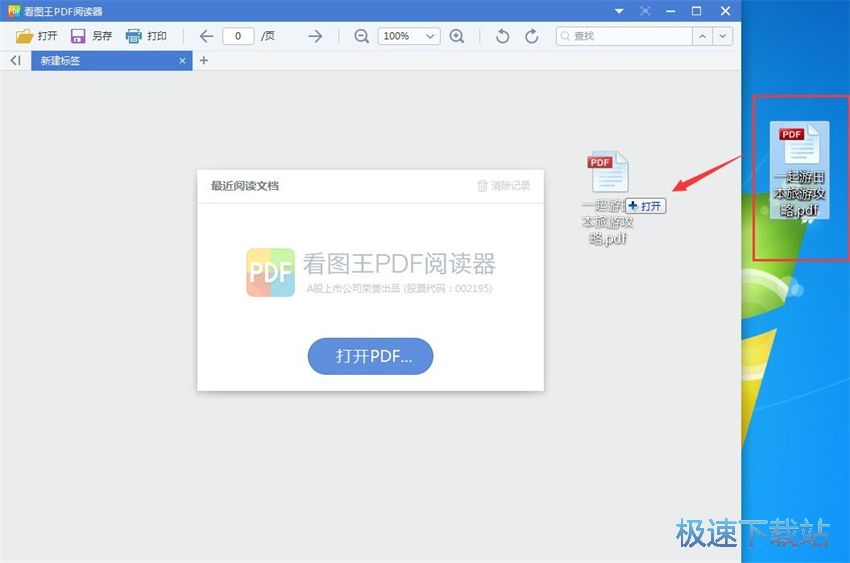Go to previous page with left arrow
This screenshot has height=563, width=850.
[206, 36]
